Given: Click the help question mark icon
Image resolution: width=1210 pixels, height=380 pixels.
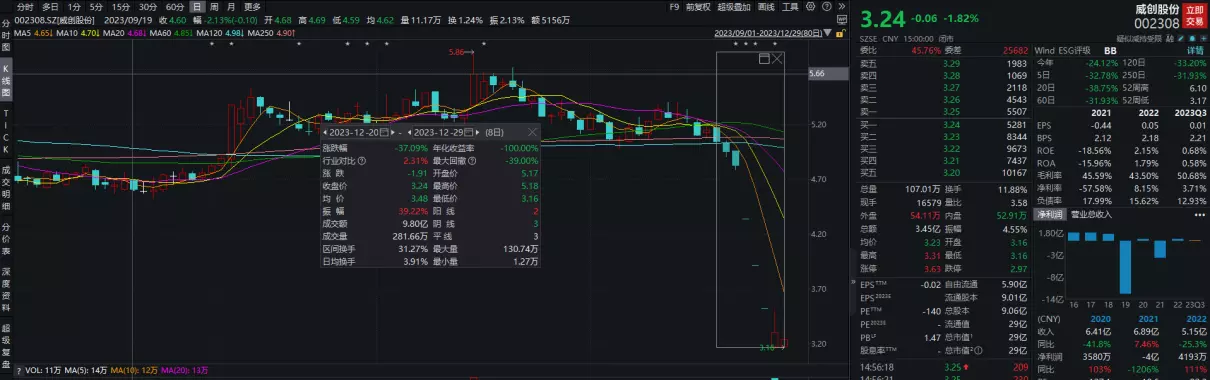Looking at the screenshot, I should point(827,6).
